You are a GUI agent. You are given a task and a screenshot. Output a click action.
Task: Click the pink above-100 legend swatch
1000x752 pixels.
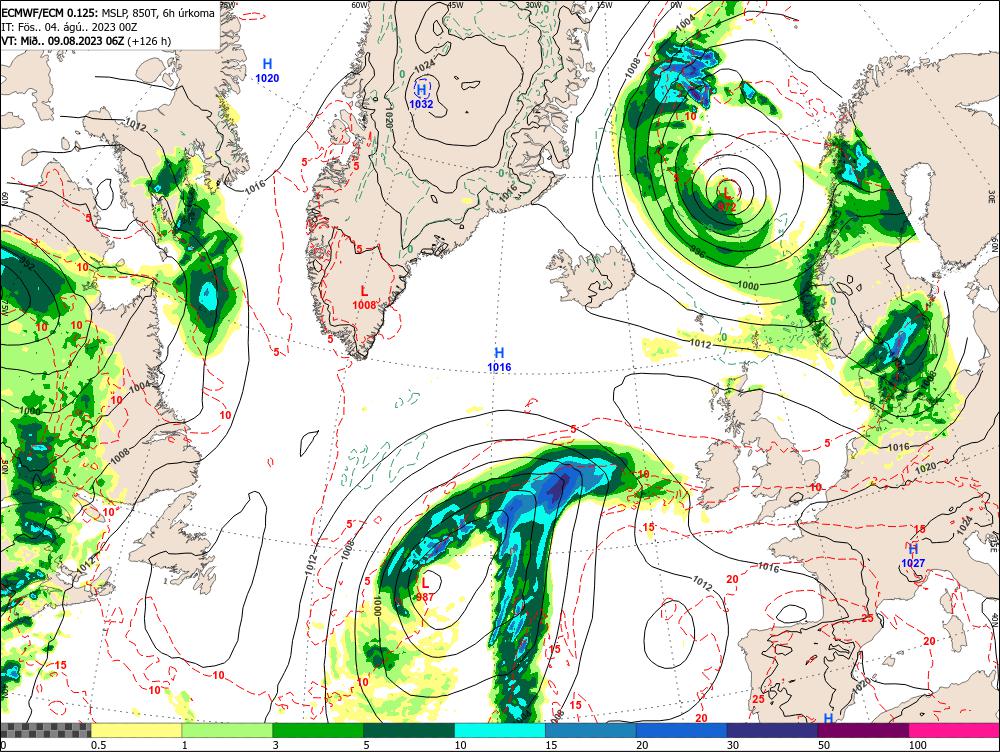(x=954, y=730)
